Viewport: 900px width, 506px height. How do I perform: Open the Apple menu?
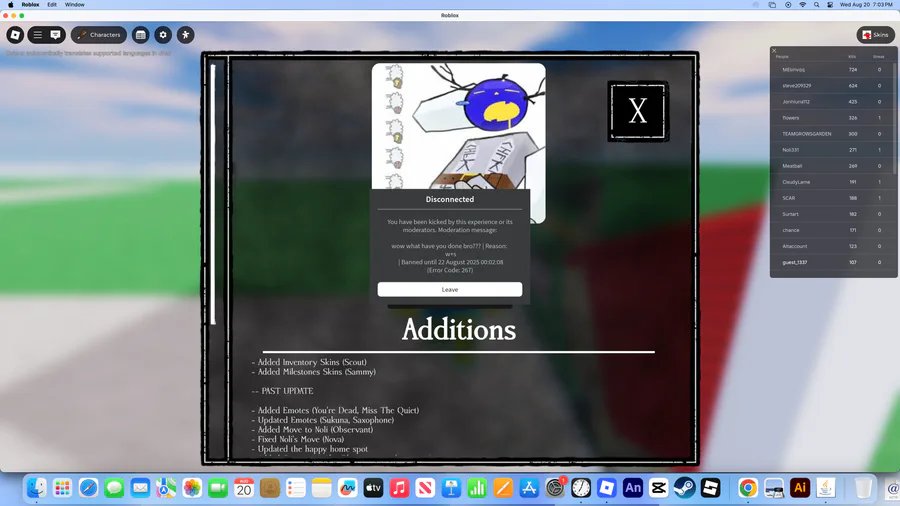click(x=10, y=5)
